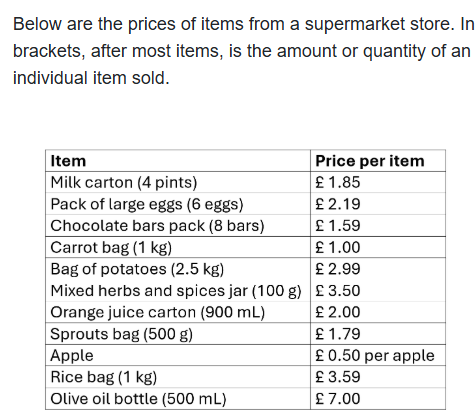Screen dimensions: 475x420
Task: Select the Milk carton (4 pints) cell
Action: 178,182
